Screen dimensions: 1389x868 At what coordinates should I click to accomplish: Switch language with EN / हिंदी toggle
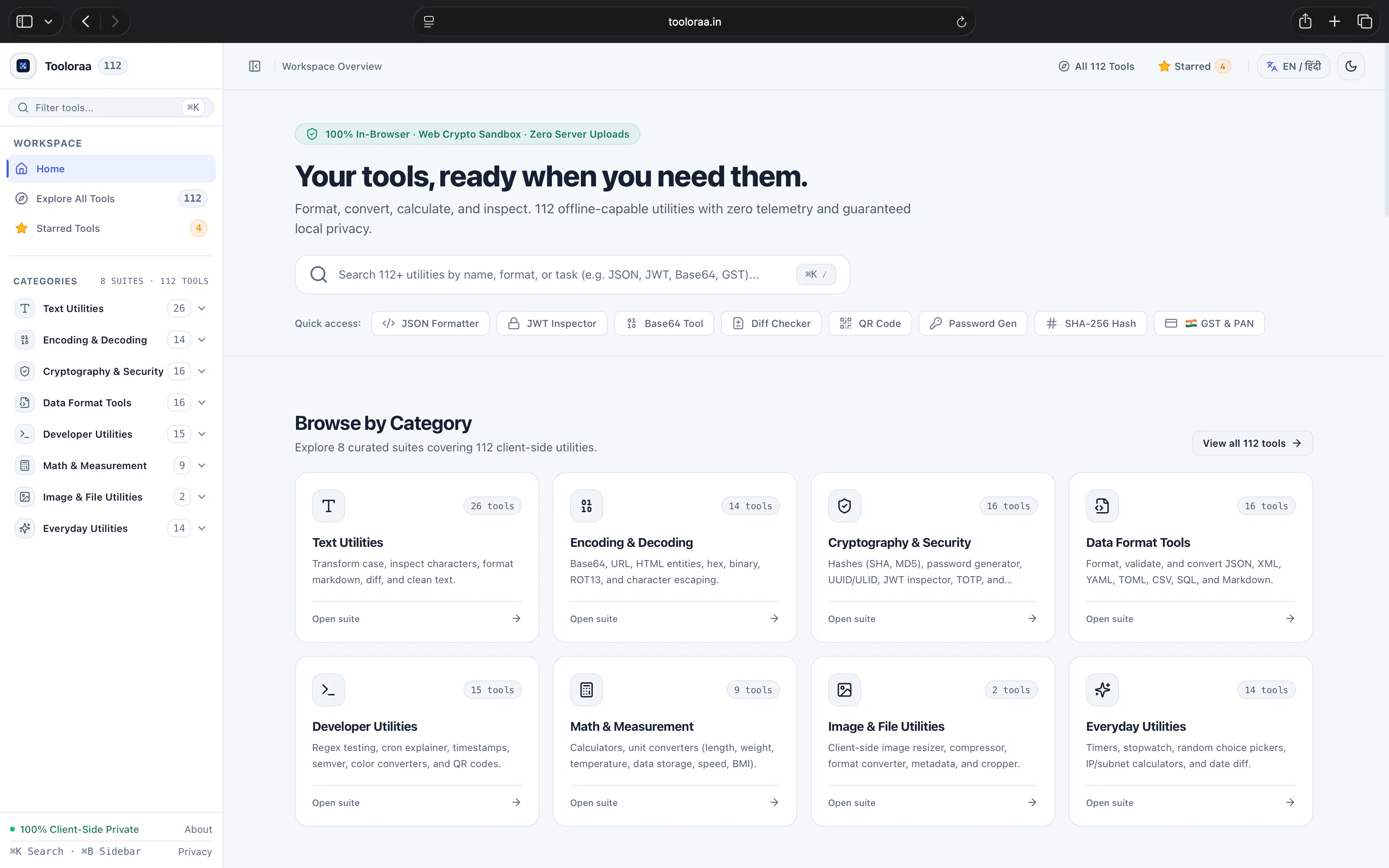pyautogui.click(x=1293, y=66)
